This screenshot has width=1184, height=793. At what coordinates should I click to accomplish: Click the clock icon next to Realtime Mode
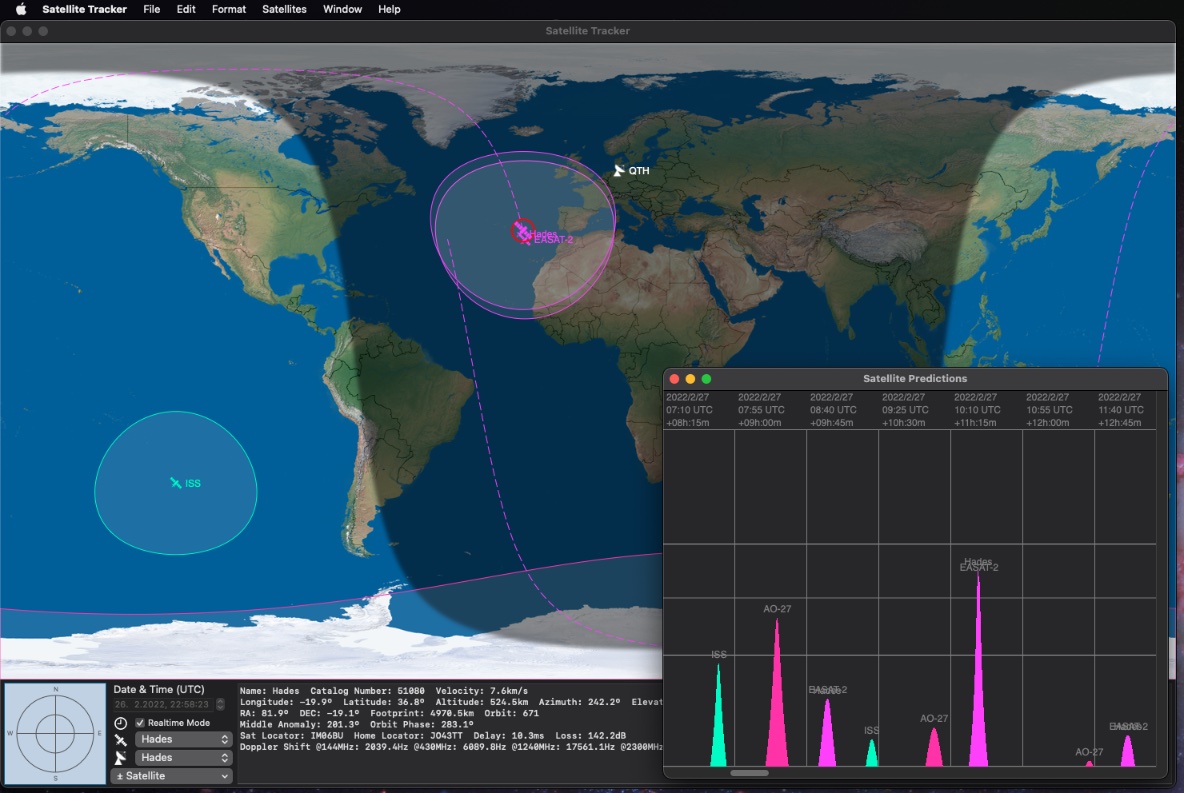120,723
